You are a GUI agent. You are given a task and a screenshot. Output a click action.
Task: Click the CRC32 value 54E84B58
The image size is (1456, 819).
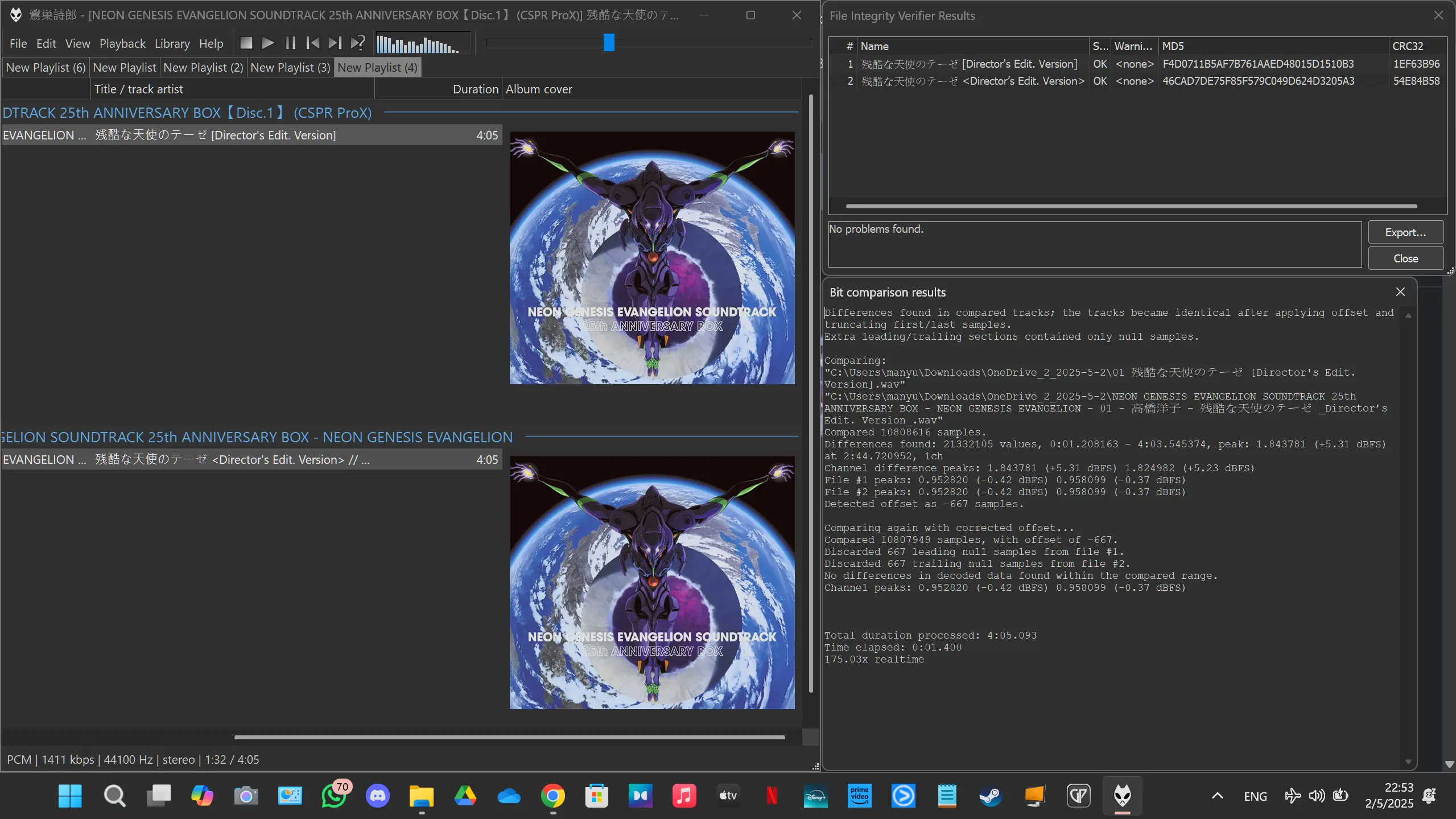(x=1416, y=81)
